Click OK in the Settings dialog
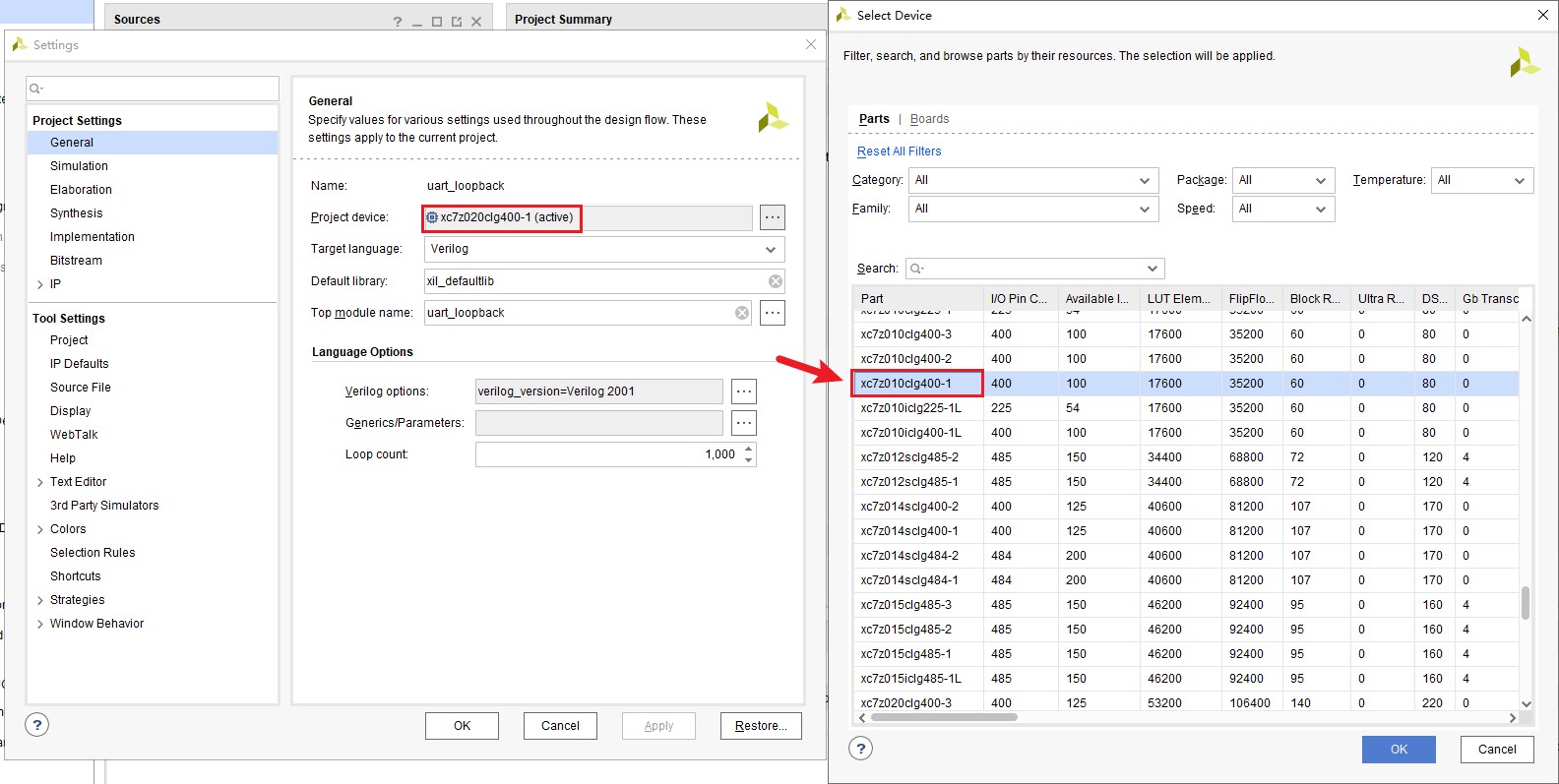This screenshot has width=1559, height=784. (462, 726)
